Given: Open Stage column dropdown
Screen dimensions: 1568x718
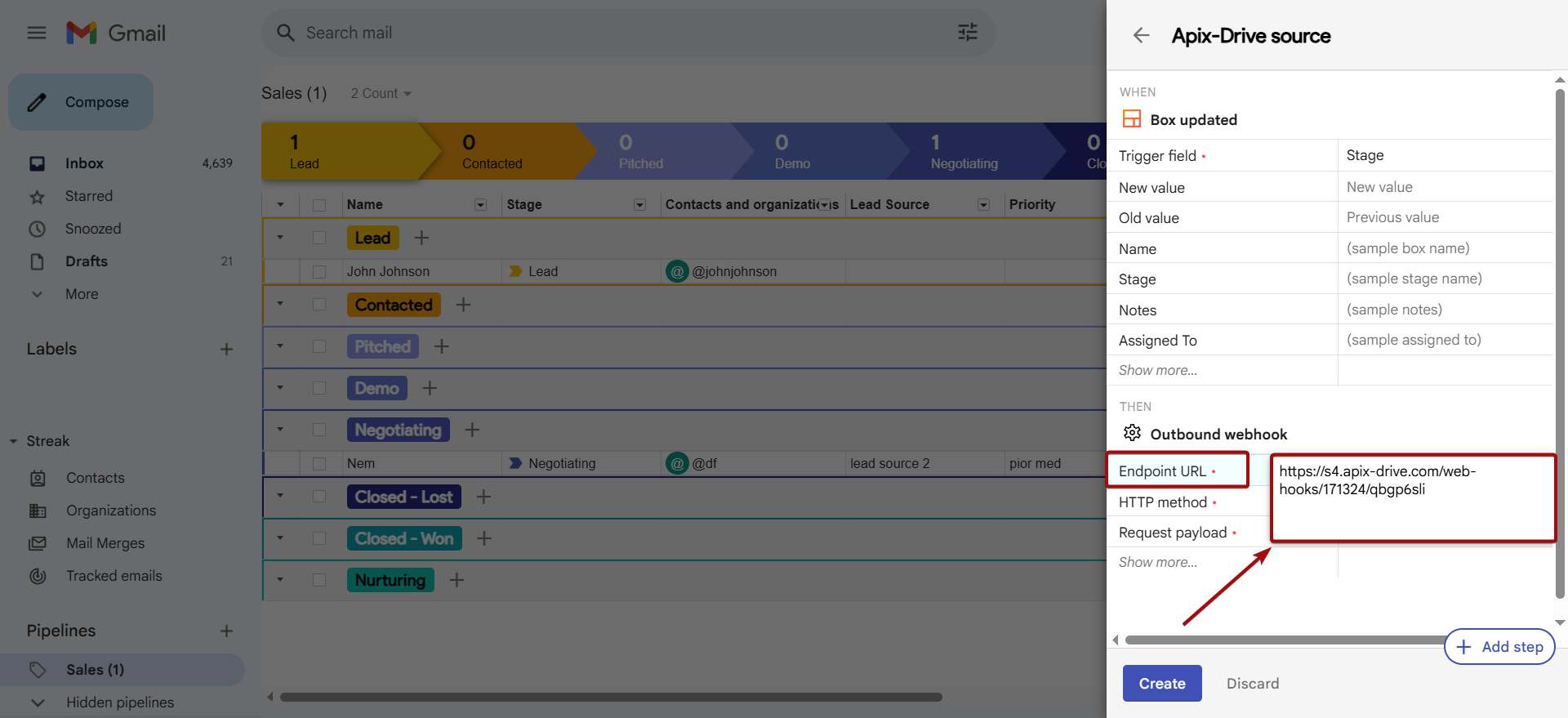Looking at the screenshot, I should (640, 205).
